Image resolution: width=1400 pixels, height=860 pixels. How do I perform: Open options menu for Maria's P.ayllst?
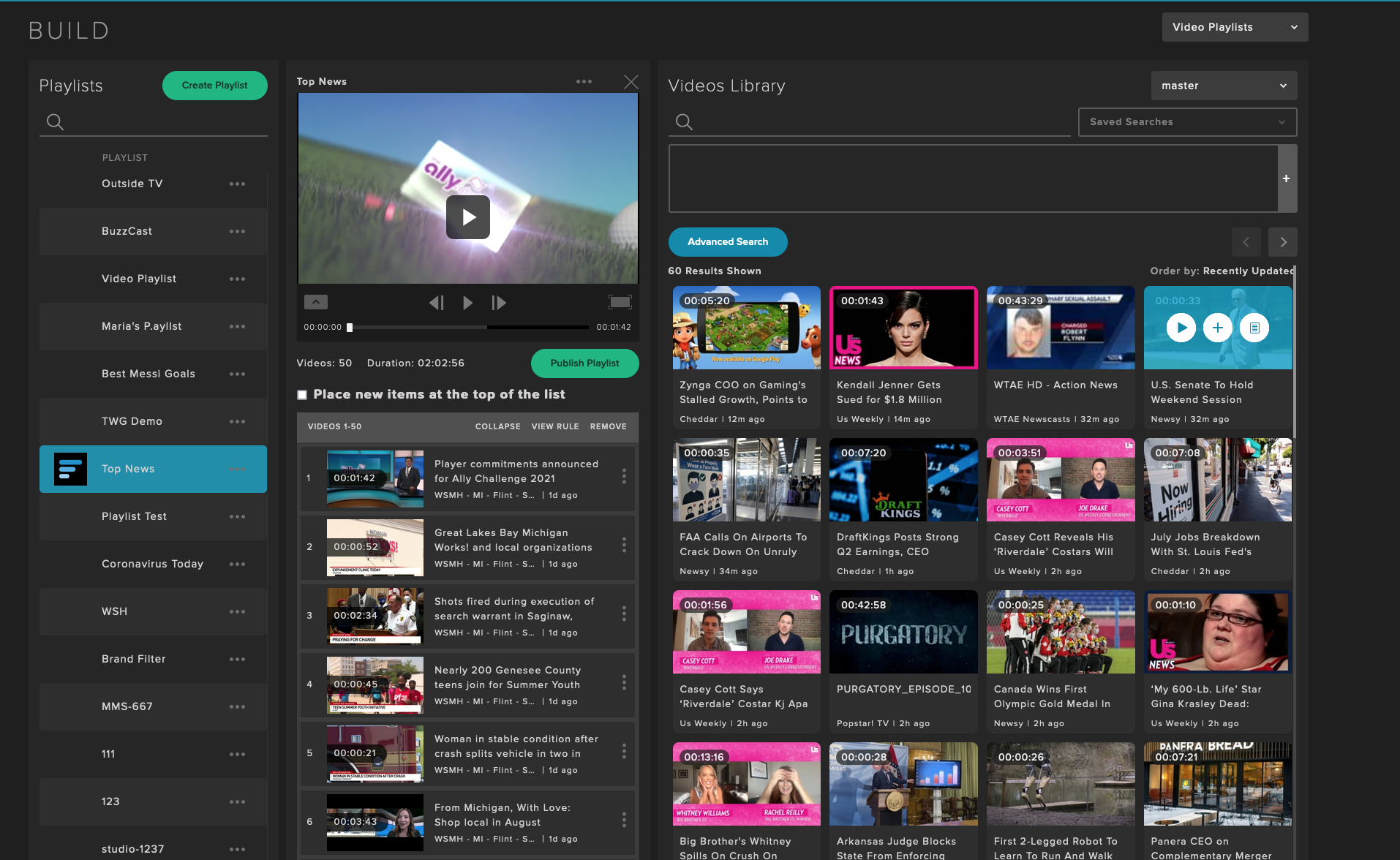click(x=237, y=326)
